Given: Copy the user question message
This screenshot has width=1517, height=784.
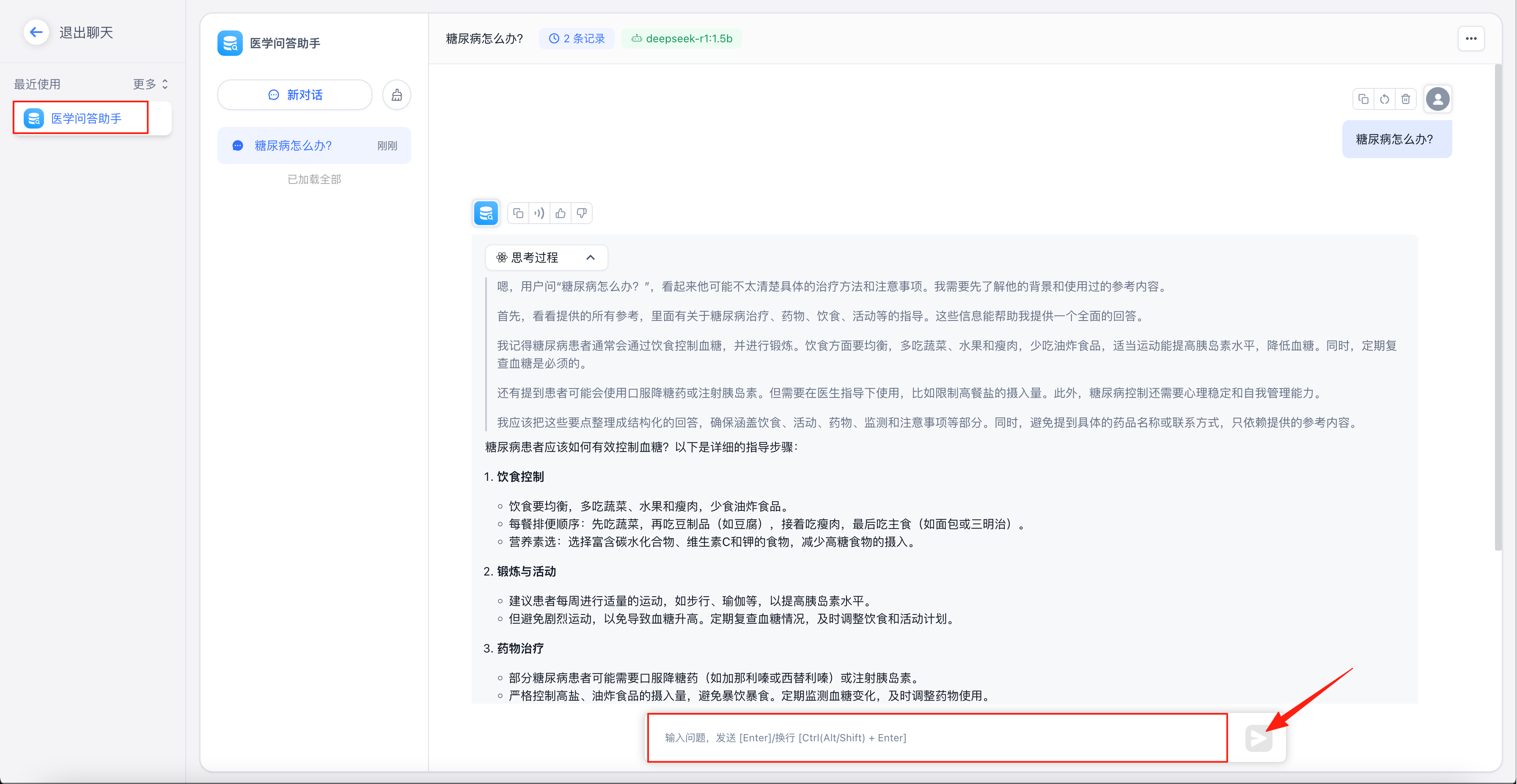Looking at the screenshot, I should 1363,99.
